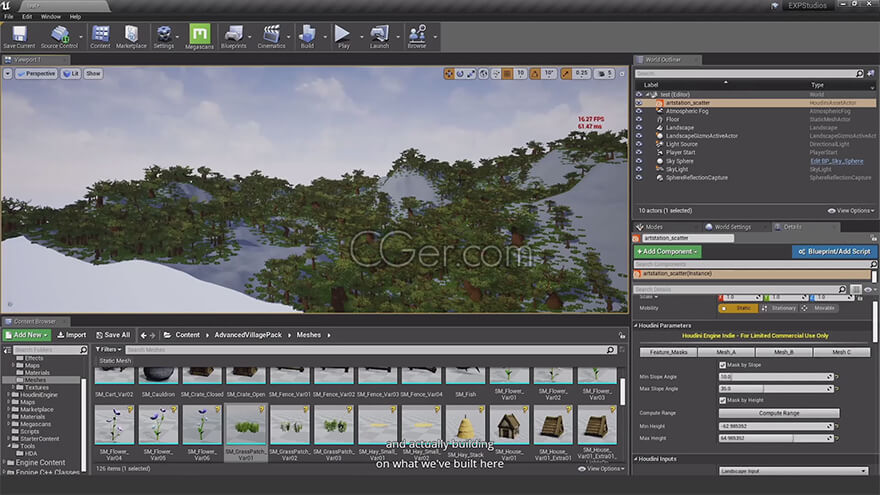Open the Content toolbar button
This screenshot has width=880, height=495.
point(100,37)
